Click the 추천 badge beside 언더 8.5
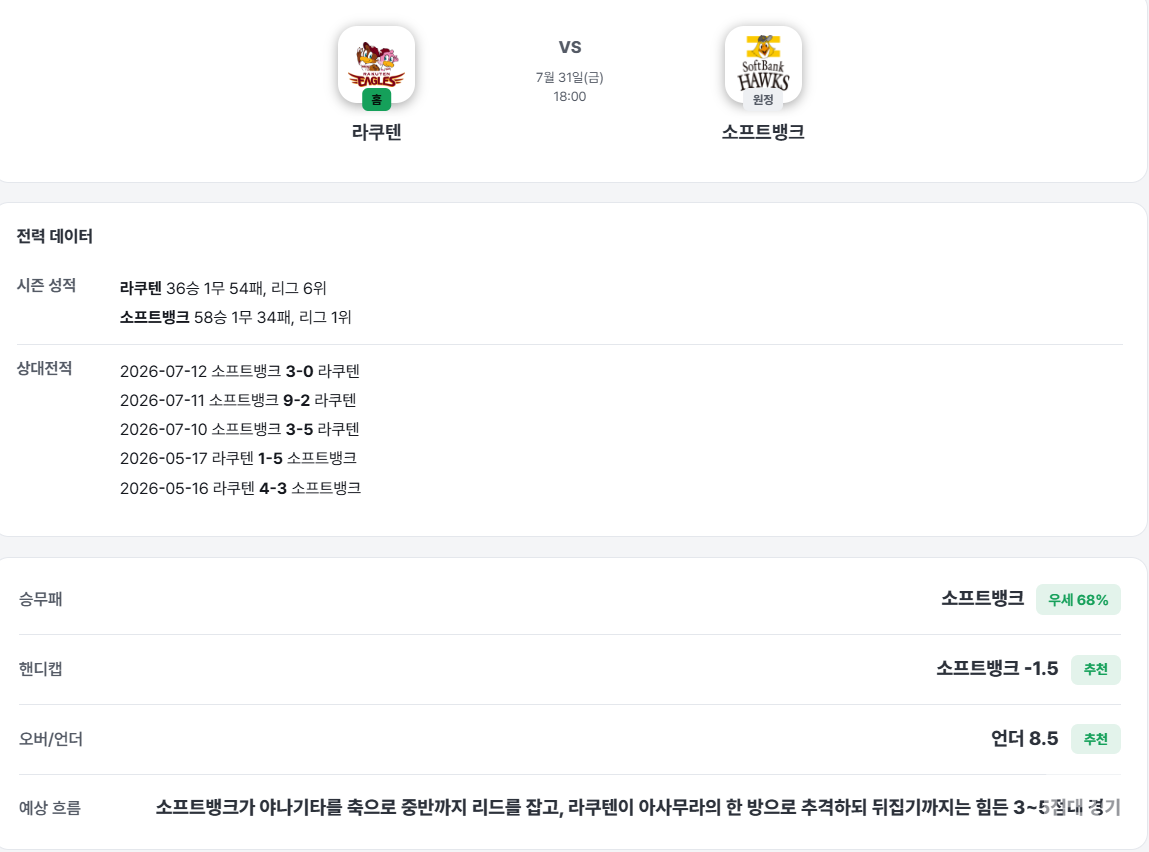Image resolution: width=1149 pixels, height=852 pixels. 1096,738
